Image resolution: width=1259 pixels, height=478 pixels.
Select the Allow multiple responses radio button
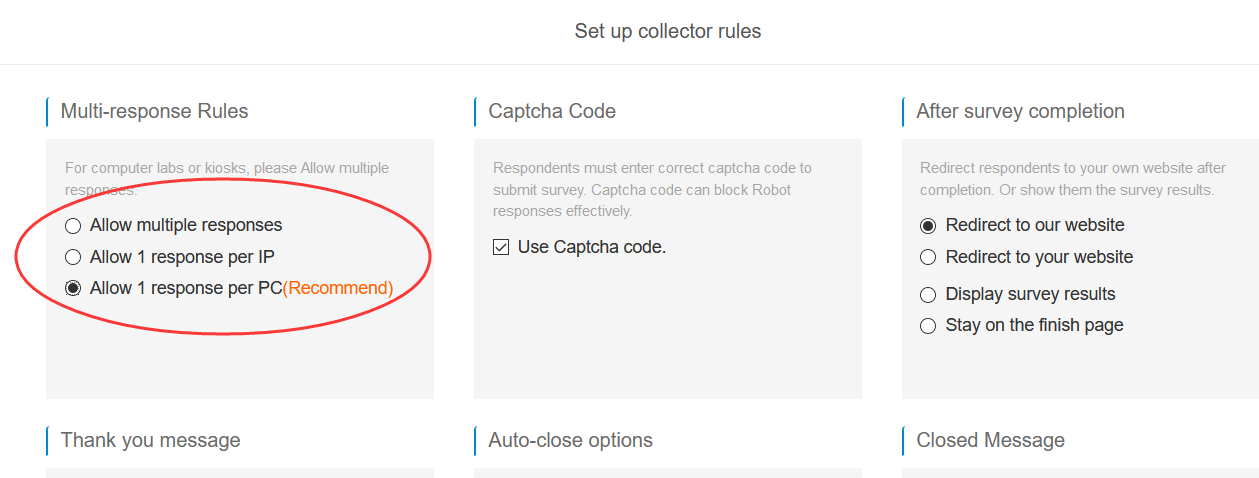(73, 226)
